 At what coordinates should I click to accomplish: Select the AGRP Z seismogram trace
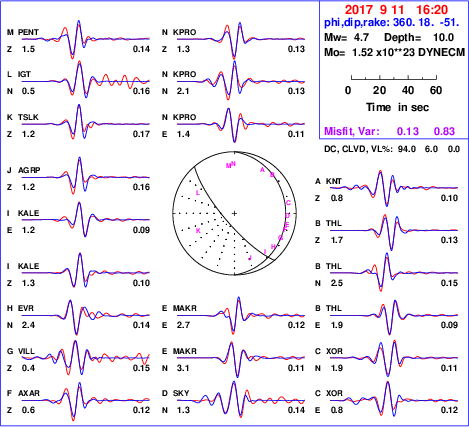(x=86, y=176)
